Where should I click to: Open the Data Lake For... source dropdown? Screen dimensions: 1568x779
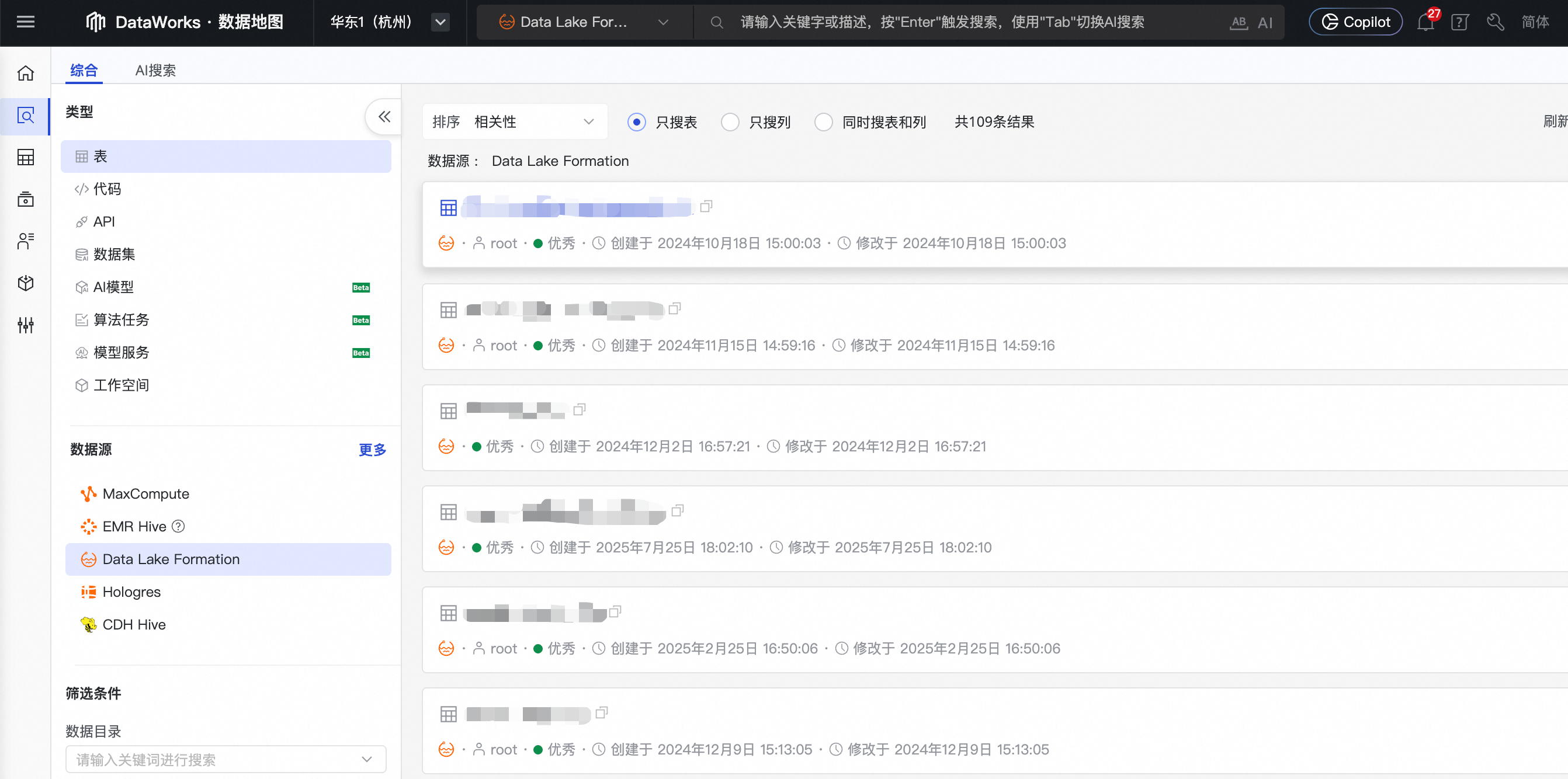583,23
